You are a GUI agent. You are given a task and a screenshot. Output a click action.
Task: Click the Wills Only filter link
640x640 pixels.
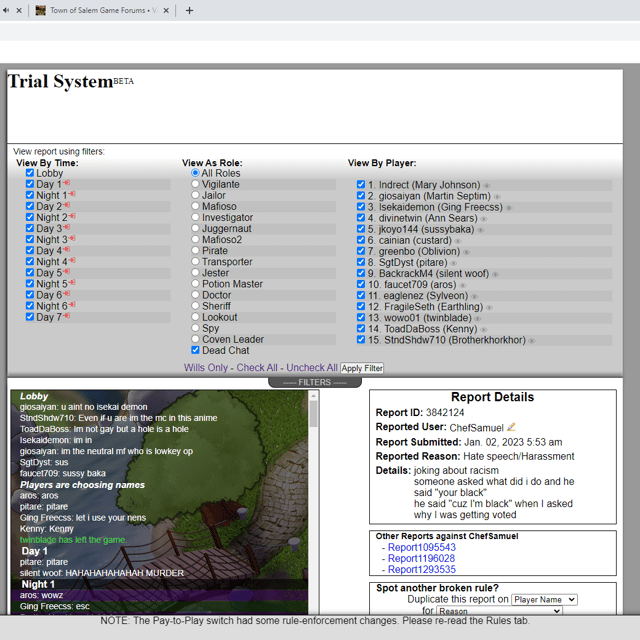click(x=205, y=368)
